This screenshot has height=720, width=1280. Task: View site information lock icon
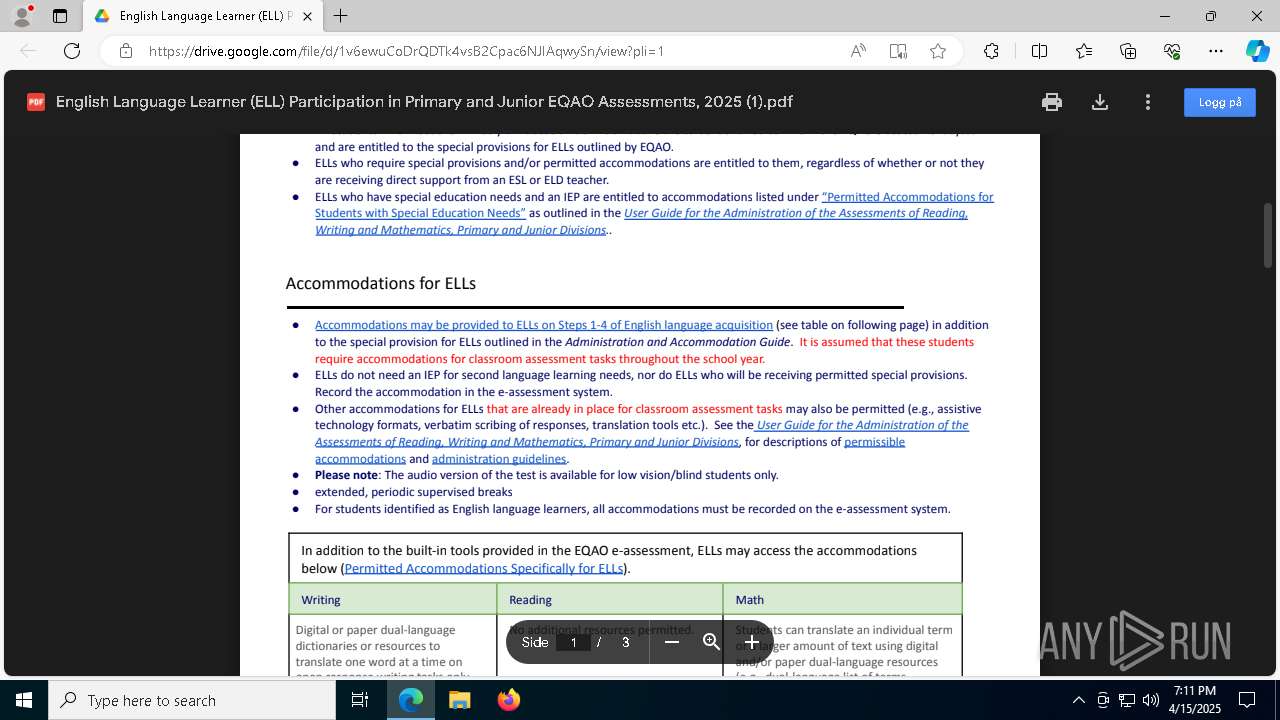pos(126,51)
